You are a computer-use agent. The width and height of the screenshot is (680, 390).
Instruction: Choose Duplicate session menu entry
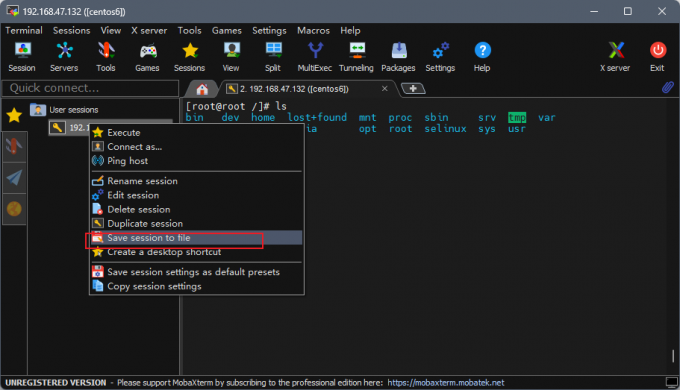196,224
